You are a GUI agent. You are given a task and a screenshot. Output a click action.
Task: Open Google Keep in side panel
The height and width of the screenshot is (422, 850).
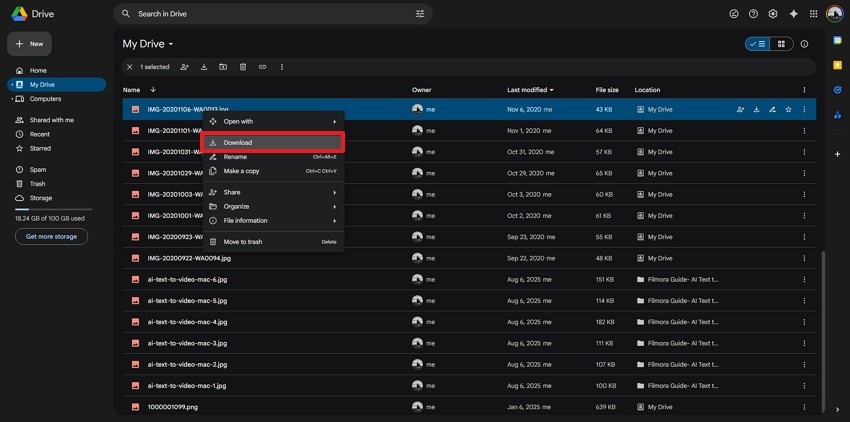[x=837, y=65]
